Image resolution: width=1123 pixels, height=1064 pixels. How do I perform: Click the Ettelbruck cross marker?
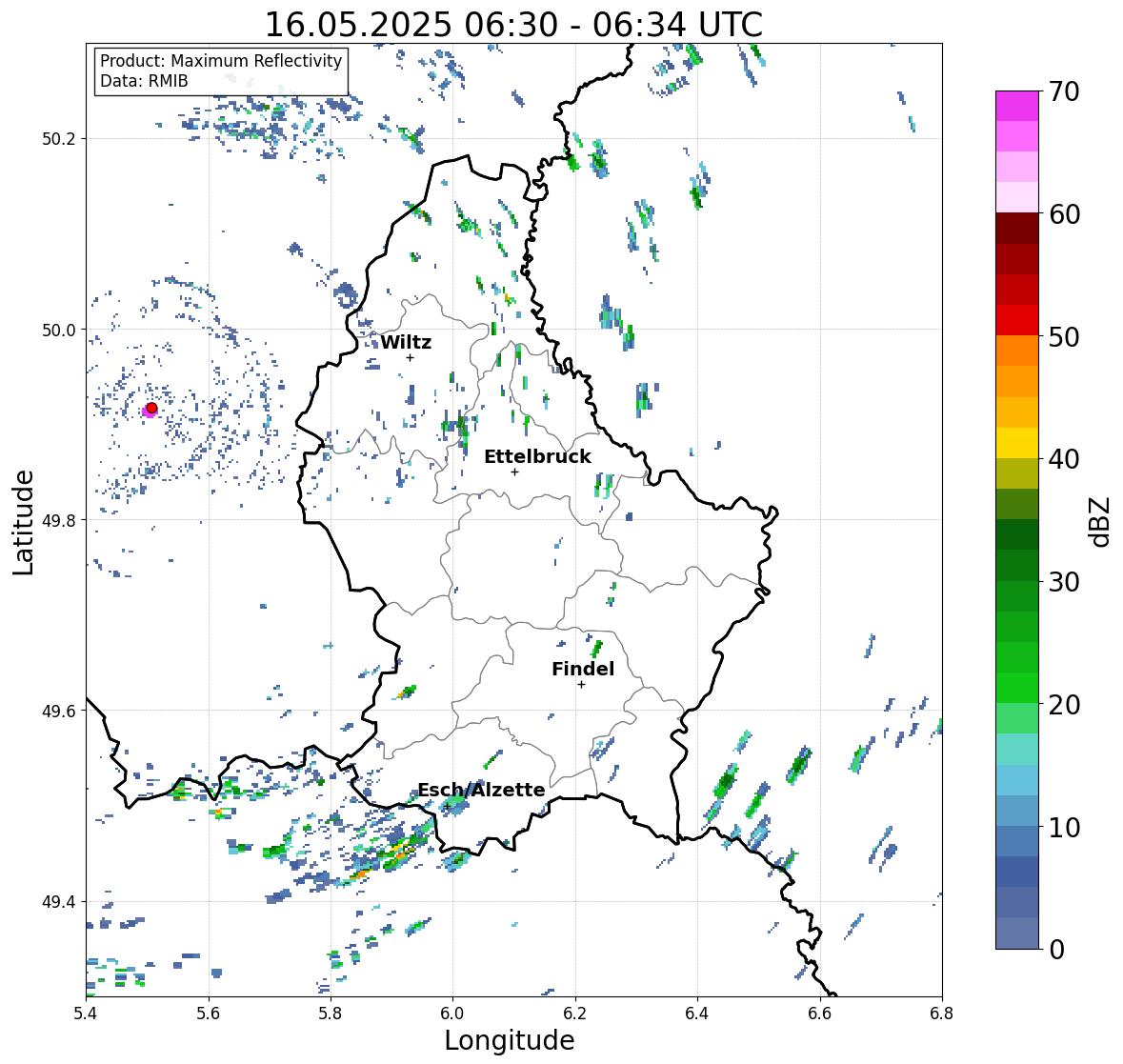(514, 472)
